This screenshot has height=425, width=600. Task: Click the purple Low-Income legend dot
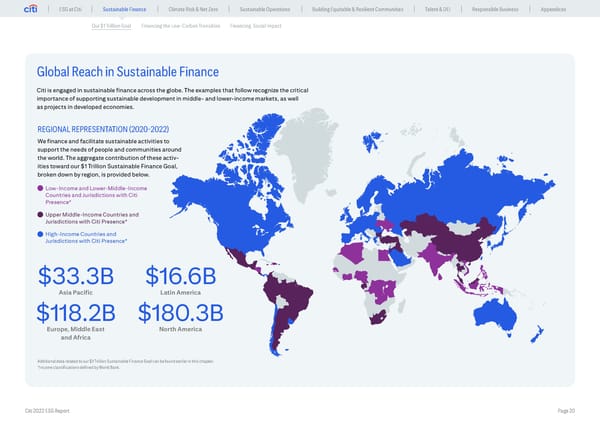pos(40,189)
